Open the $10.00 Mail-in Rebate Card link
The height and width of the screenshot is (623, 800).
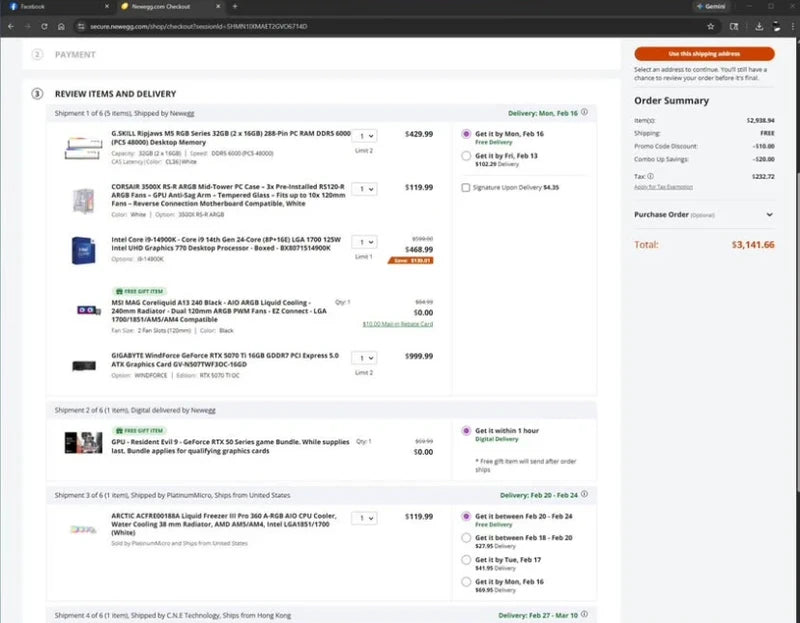[397, 324]
